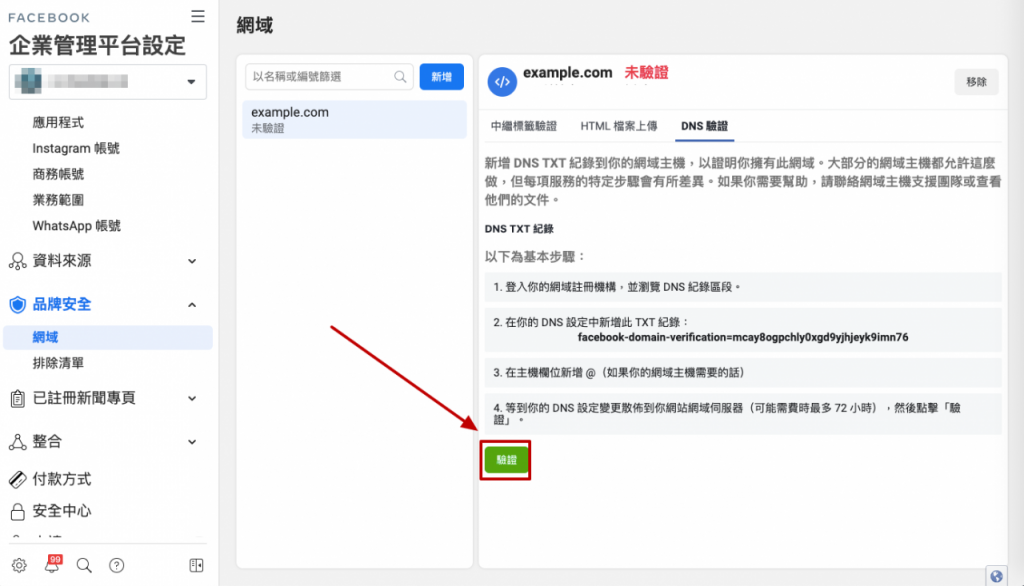
Task: Click the code embed icon beside example.com
Action: click(502, 81)
